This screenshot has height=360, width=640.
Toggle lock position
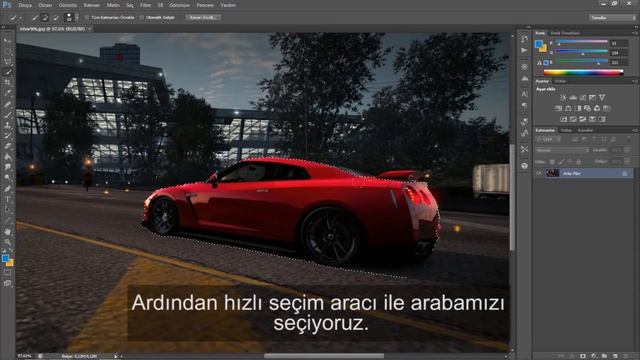[570, 162]
